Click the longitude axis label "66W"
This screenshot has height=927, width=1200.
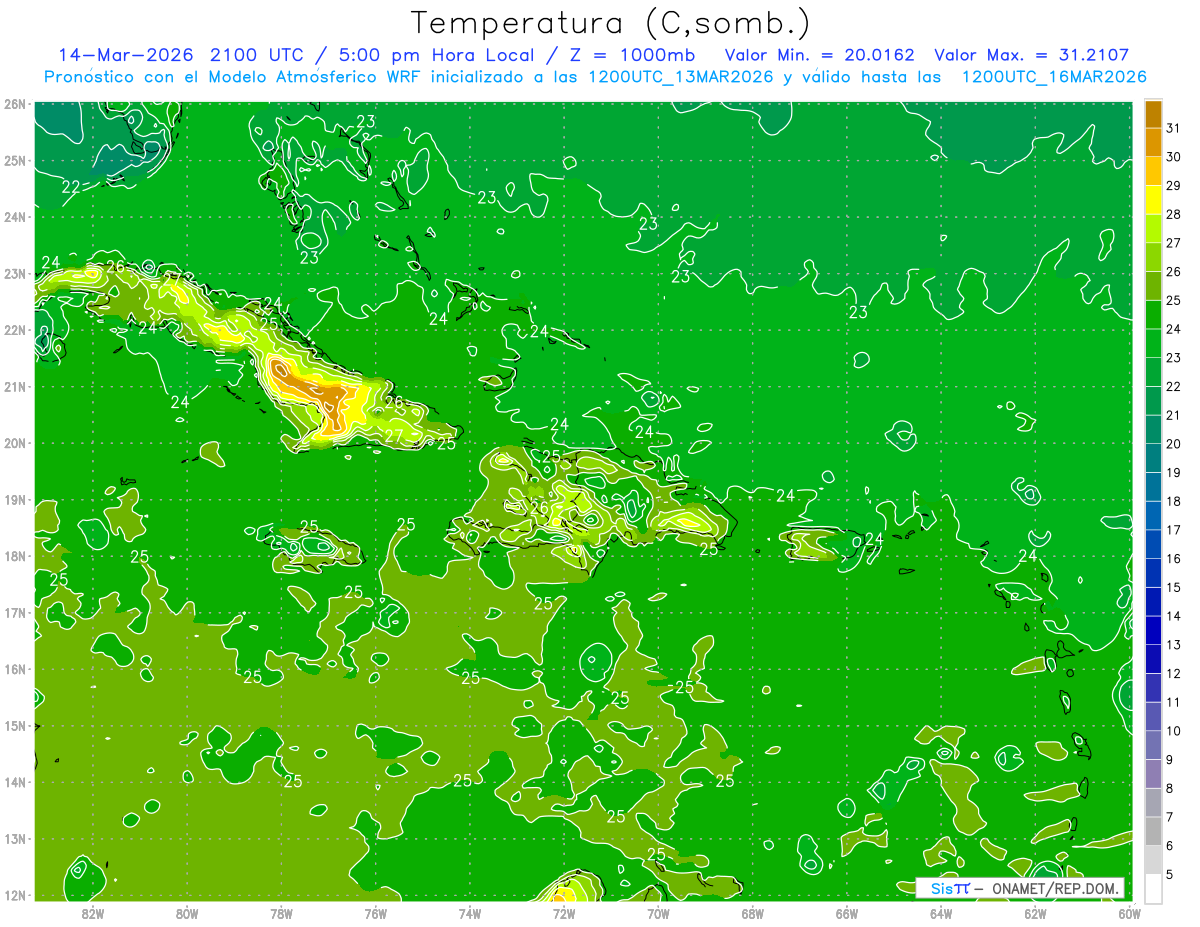(846, 913)
